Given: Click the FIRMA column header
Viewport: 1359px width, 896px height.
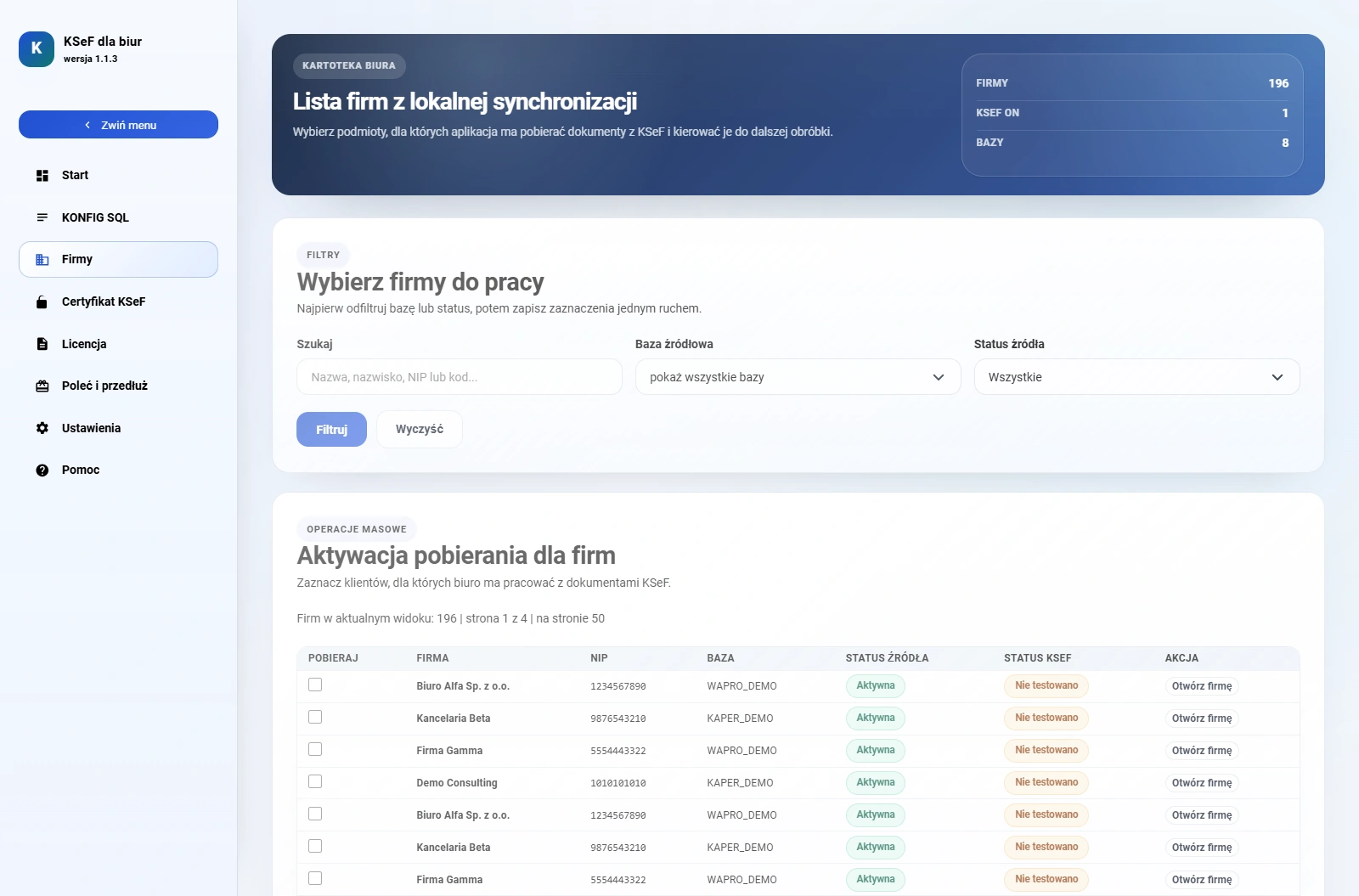Looking at the screenshot, I should (432, 658).
